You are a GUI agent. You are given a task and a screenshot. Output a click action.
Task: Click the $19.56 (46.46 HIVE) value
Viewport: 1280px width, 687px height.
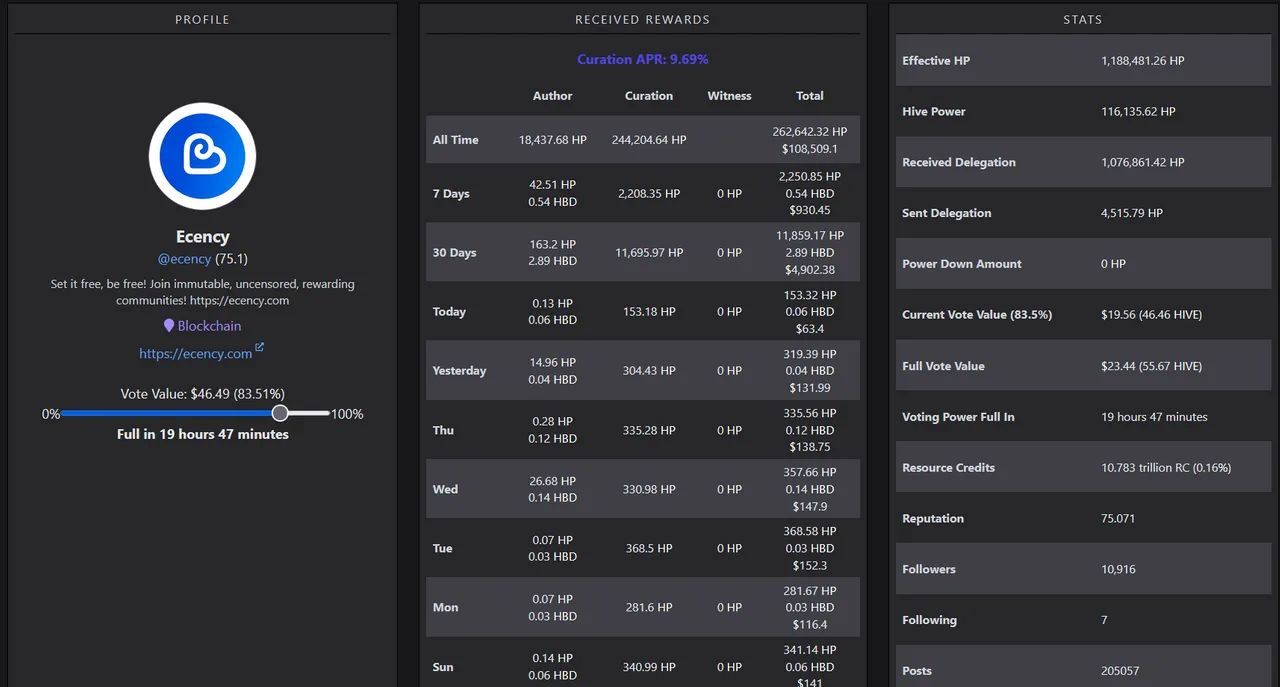coord(1152,315)
